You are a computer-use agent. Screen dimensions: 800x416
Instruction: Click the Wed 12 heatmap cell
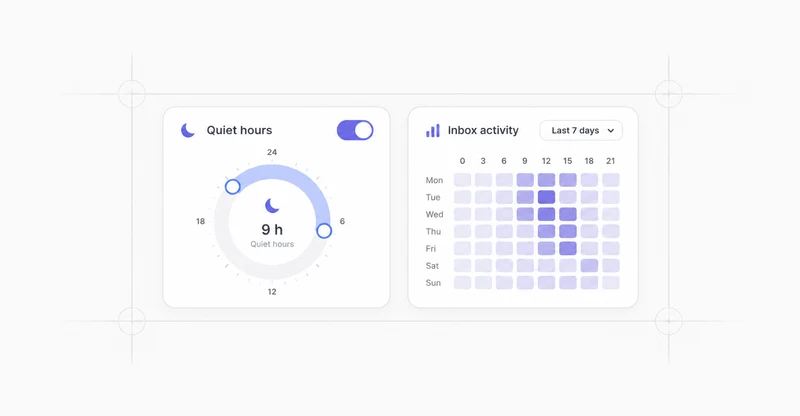click(546, 214)
